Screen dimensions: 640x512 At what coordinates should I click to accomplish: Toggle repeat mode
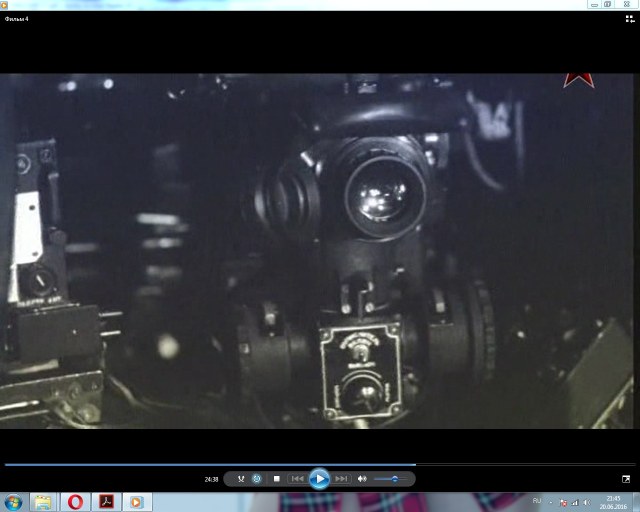pos(257,479)
